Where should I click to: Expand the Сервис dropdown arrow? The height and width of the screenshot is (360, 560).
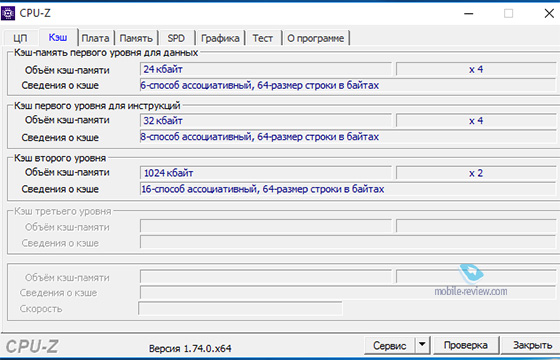422,345
